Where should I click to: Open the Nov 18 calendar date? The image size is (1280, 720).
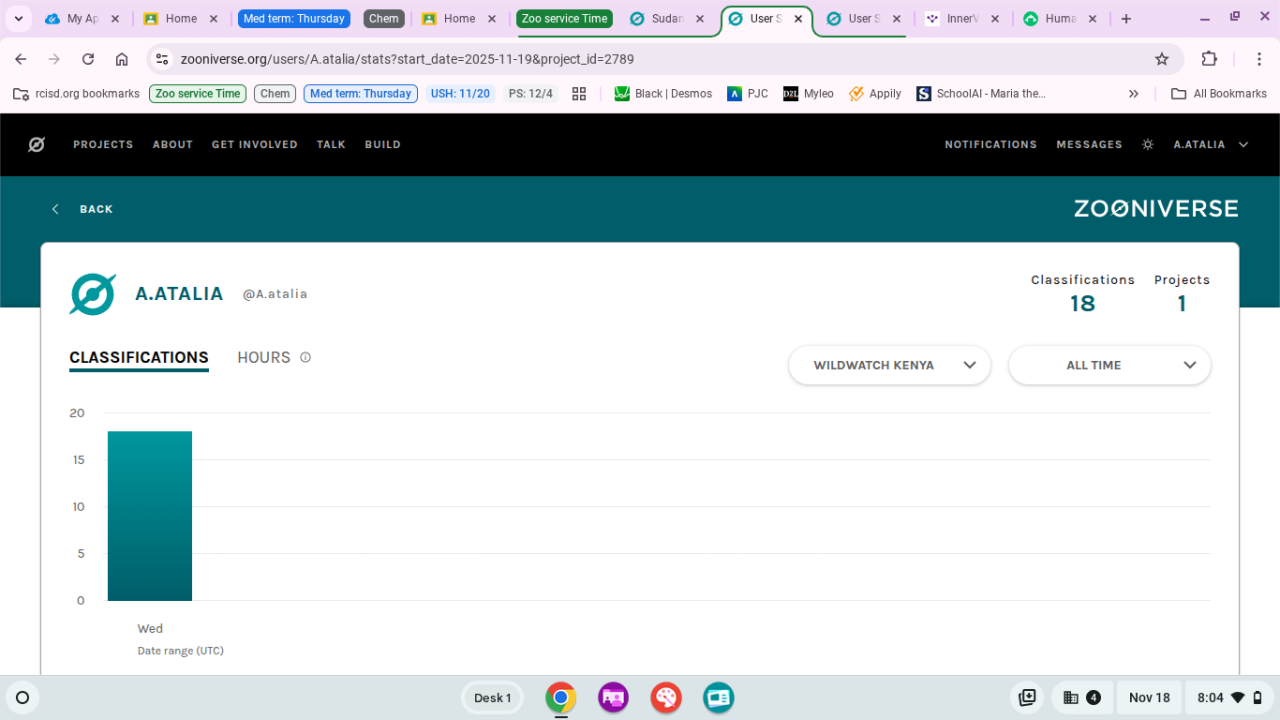[1149, 698]
